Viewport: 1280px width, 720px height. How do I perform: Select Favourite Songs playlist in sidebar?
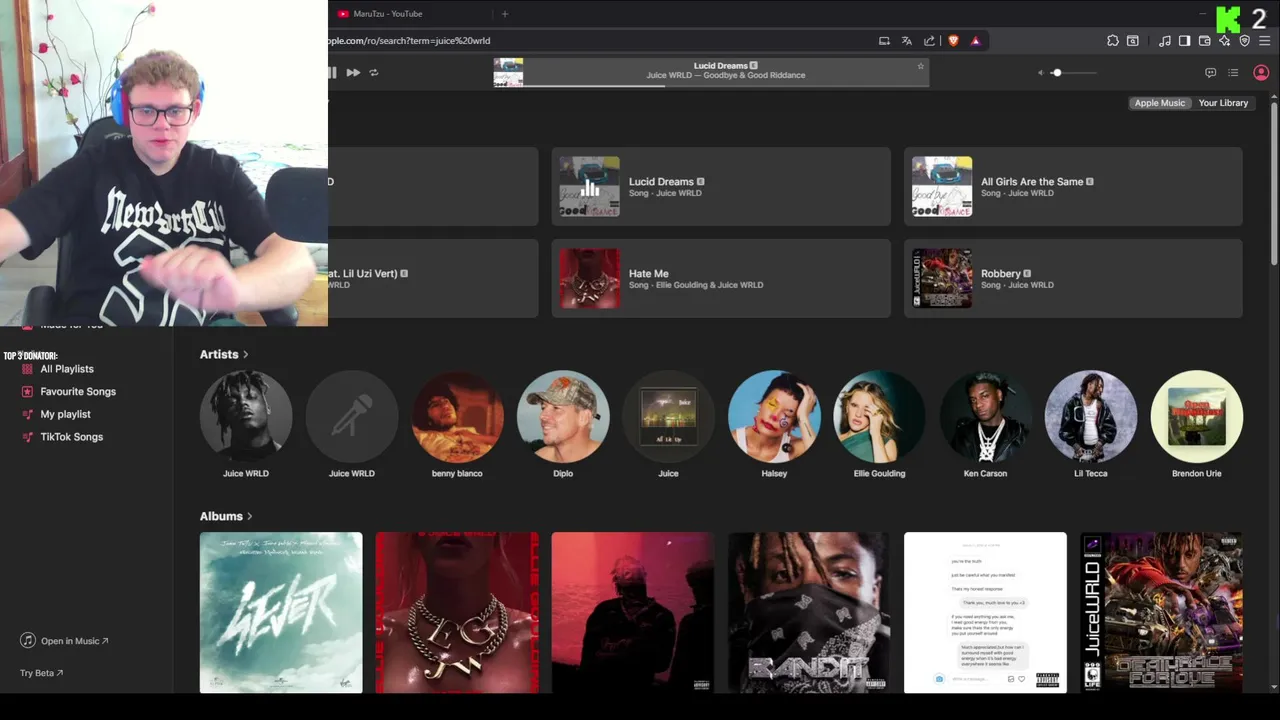tap(77, 392)
